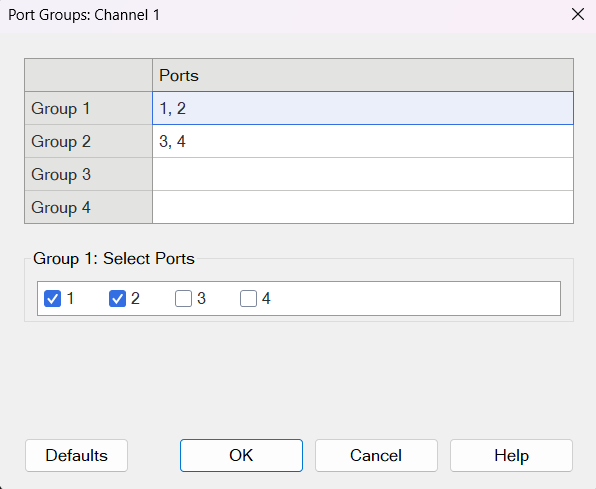Open Help for port groups
The image size is (596, 489).
pyautogui.click(x=511, y=456)
